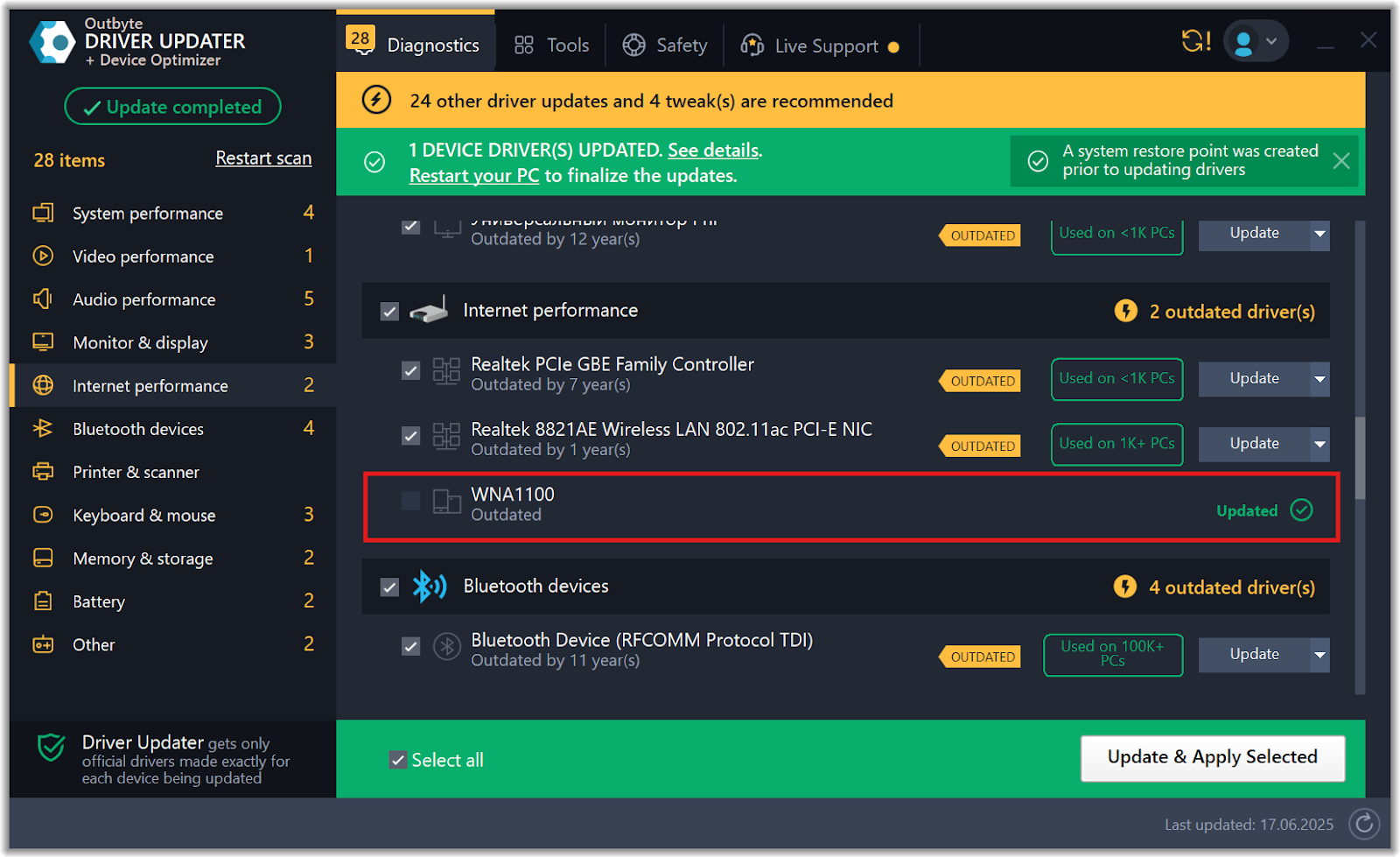Image resolution: width=1400 pixels, height=857 pixels.
Task: Open the Live Support tab
Action: 820,46
